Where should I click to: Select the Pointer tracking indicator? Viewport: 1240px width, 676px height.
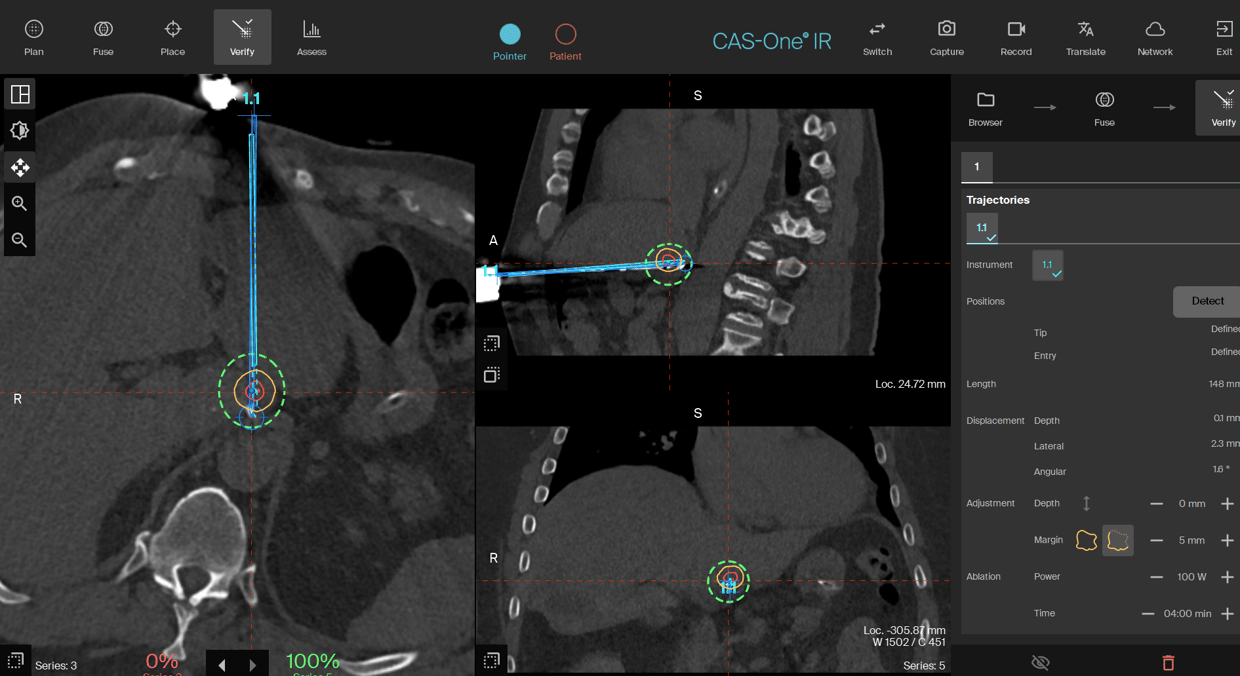[510, 42]
